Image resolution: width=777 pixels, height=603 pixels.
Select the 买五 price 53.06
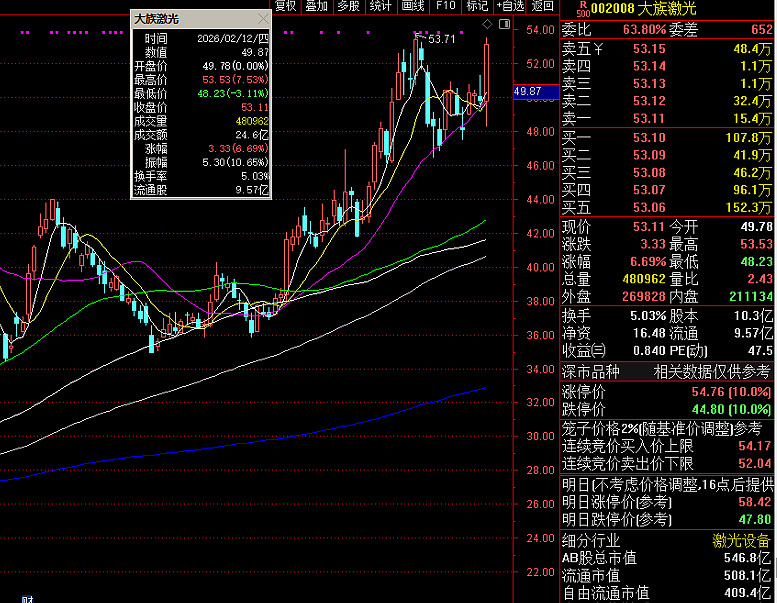649,208
